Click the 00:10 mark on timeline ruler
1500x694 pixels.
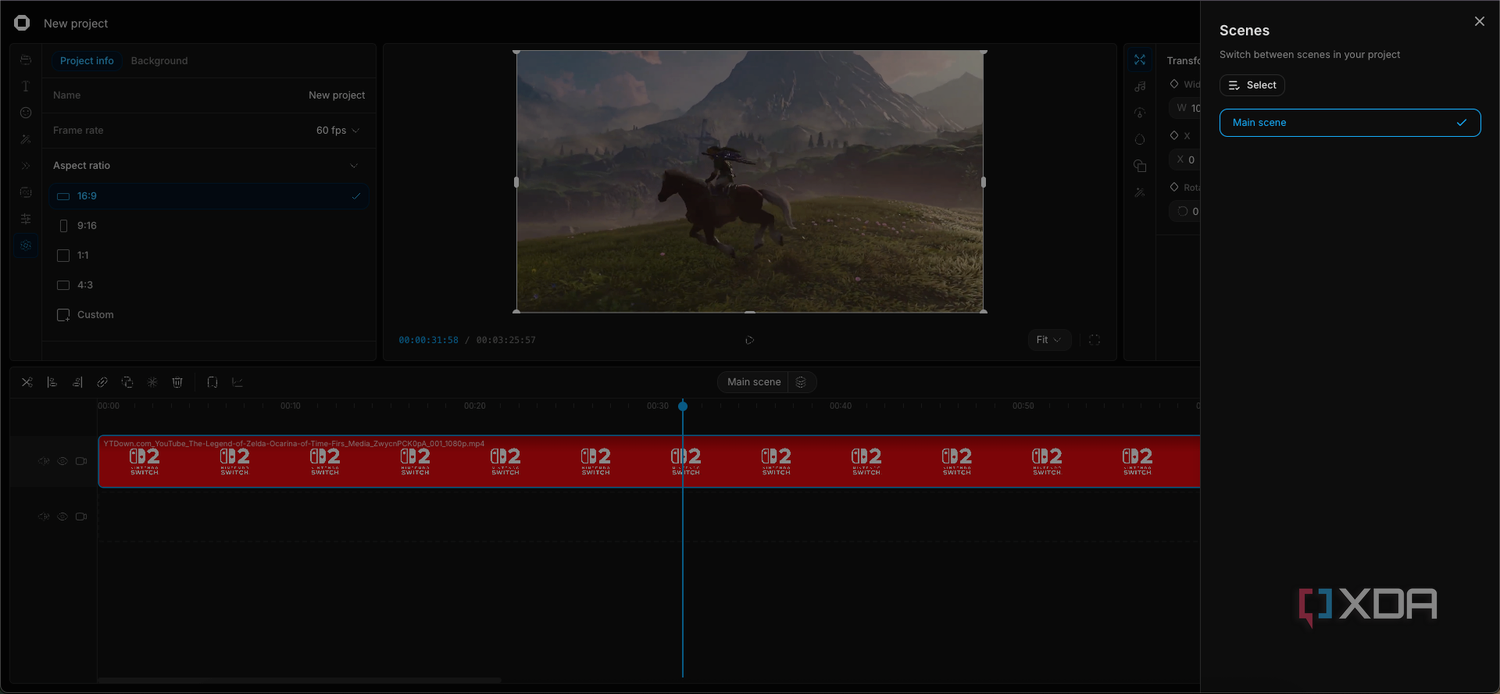[291, 406]
